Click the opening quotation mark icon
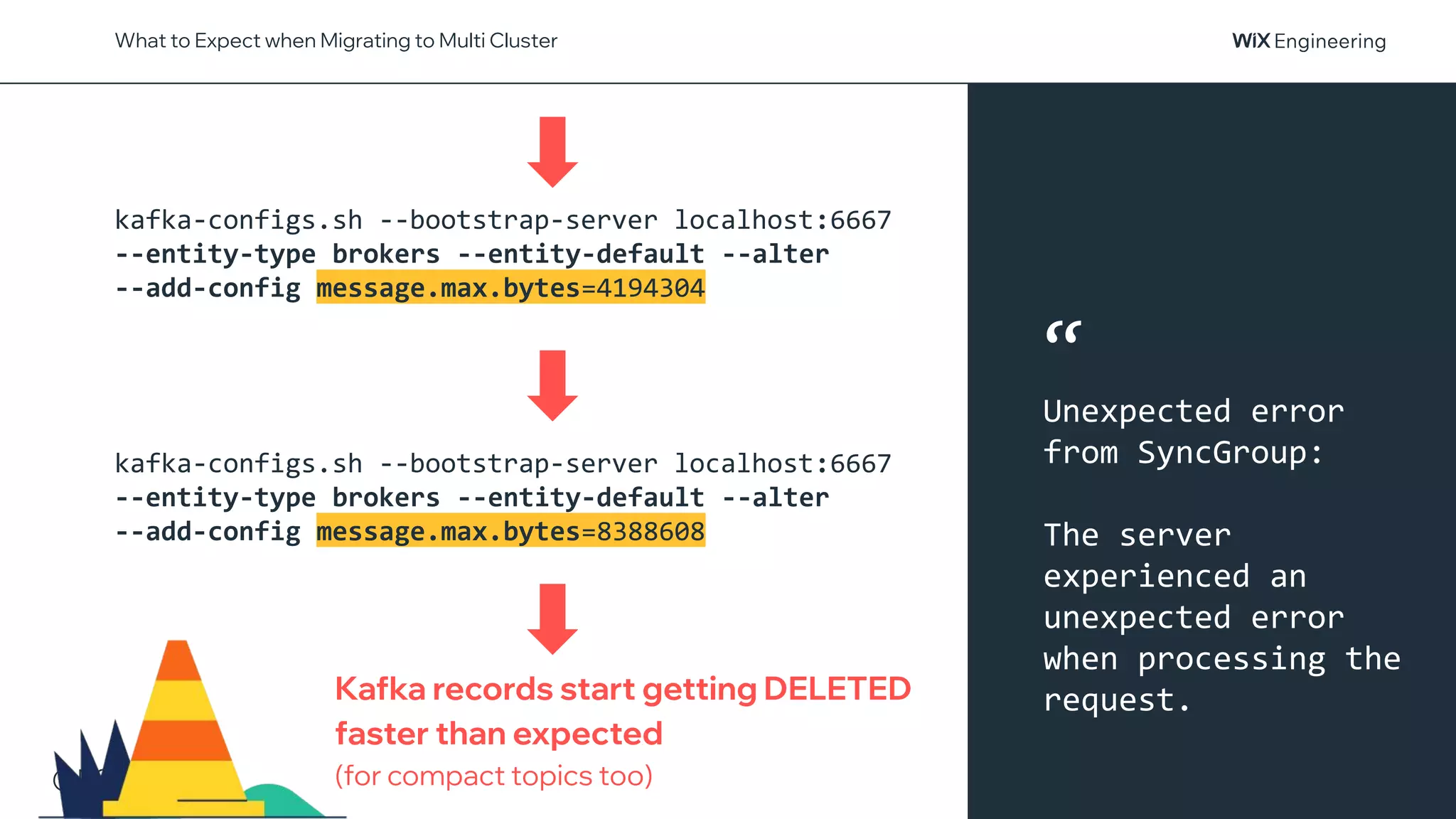The image size is (1456, 819). click(1064, 332)
